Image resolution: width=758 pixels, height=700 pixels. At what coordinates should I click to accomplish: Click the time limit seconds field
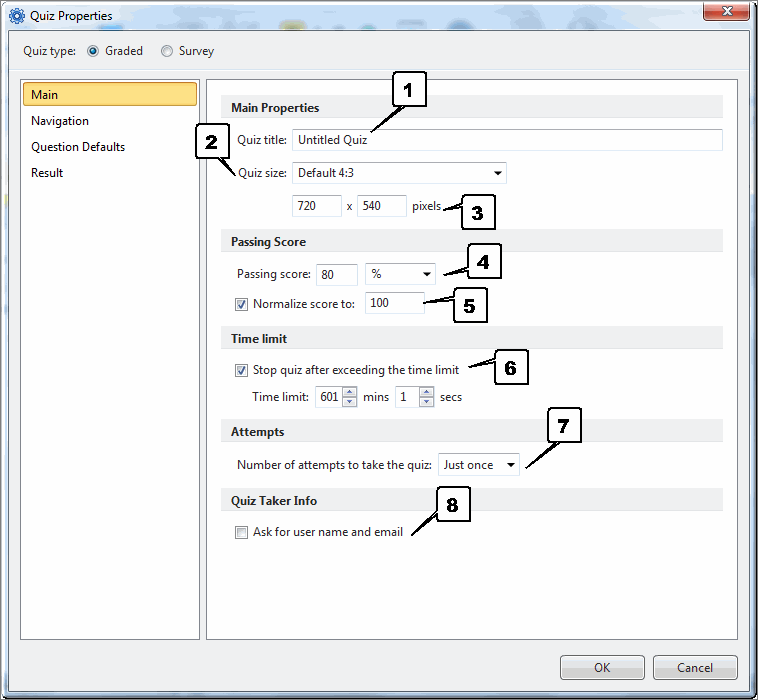407,397
